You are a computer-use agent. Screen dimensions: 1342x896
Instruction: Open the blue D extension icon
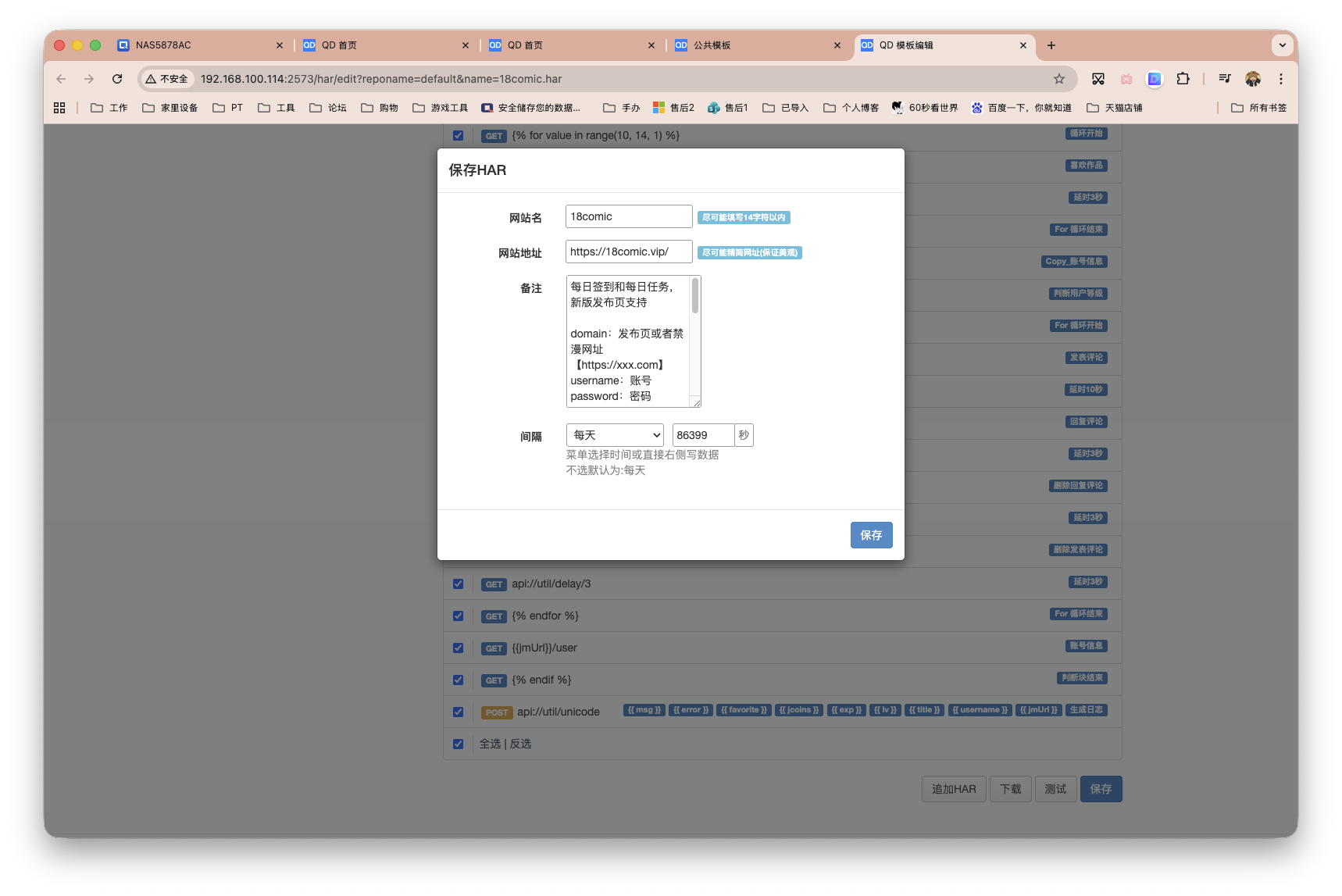1154,78
